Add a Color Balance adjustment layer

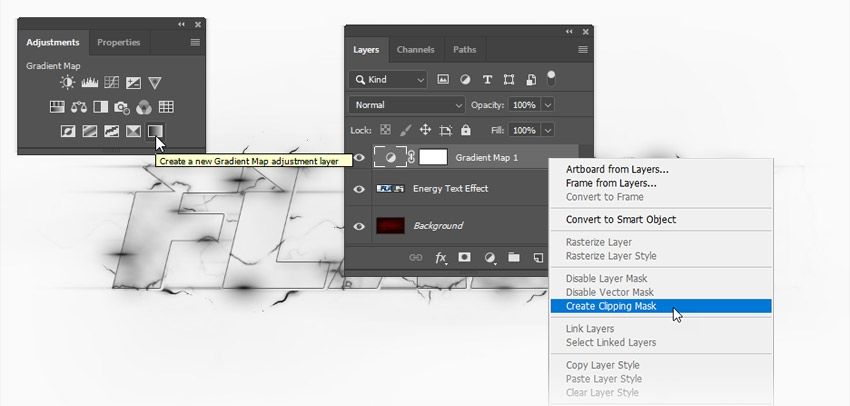coord(79,107)
